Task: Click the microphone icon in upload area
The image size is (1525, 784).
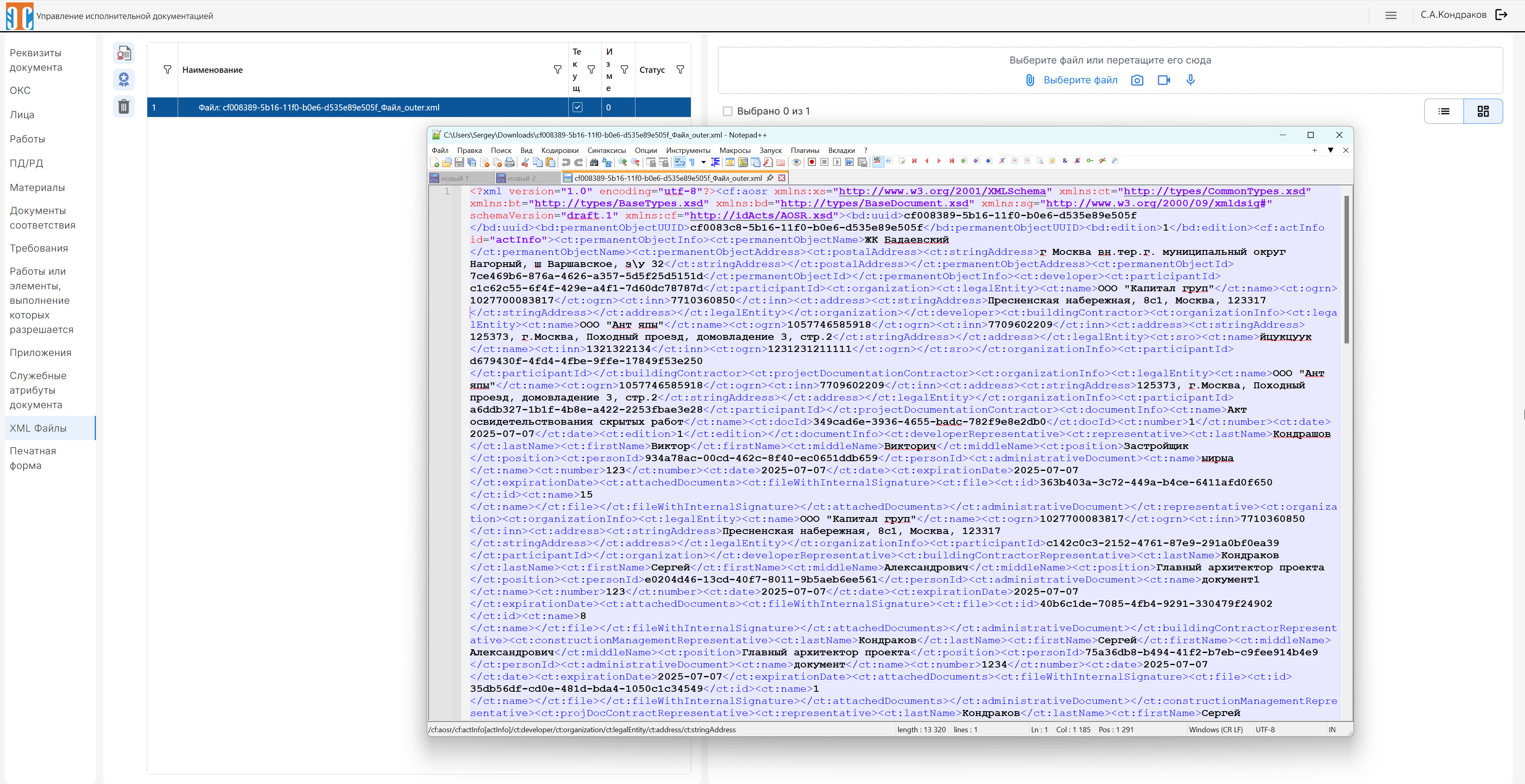Action: coord(1191,80)
